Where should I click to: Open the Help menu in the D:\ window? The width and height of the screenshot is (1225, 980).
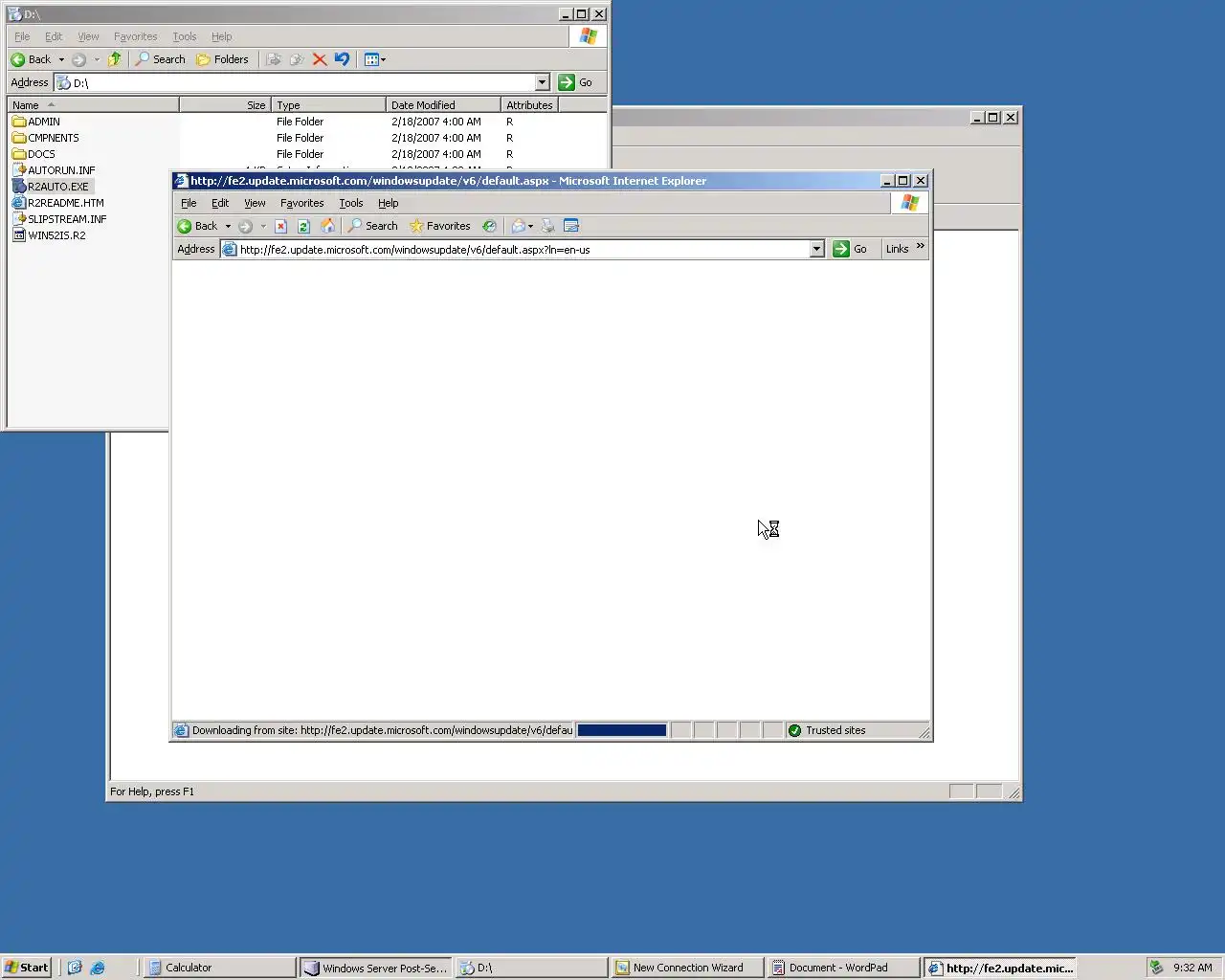point(221,36)
